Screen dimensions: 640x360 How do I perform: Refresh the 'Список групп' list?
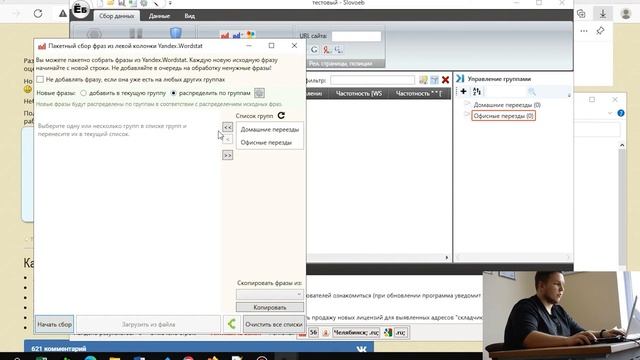pos(281,116)
